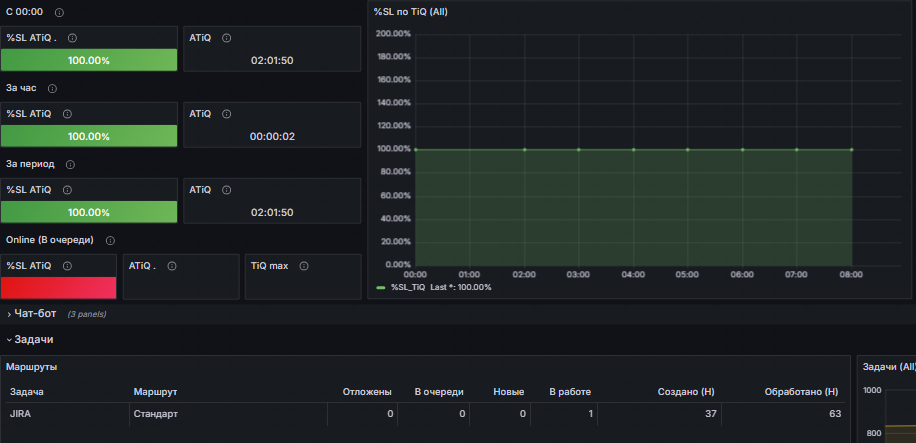Click the chart data point at 08:00

pyautogui.click(x=851, y=150)
